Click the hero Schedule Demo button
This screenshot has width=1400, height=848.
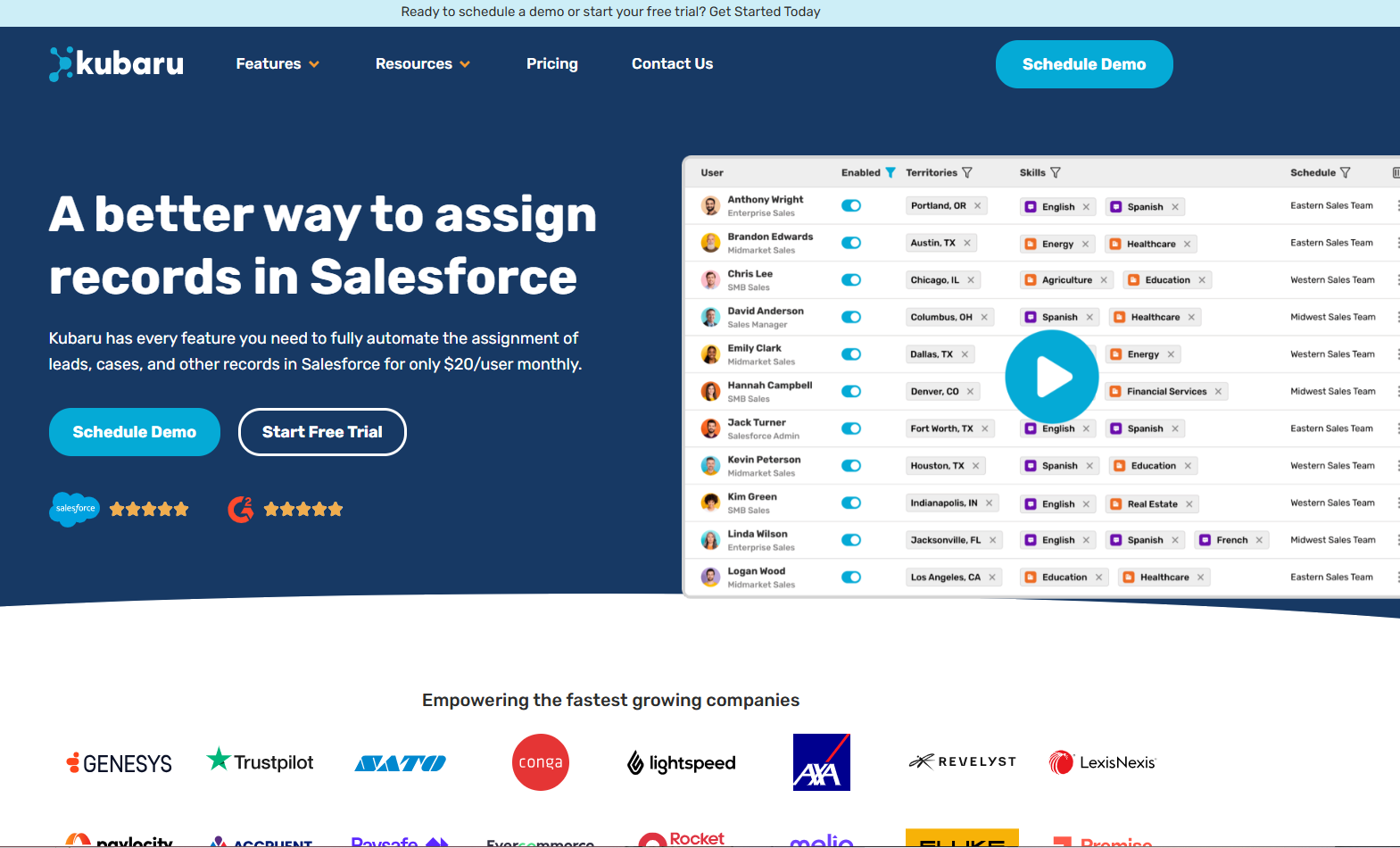tap(135, 432)
